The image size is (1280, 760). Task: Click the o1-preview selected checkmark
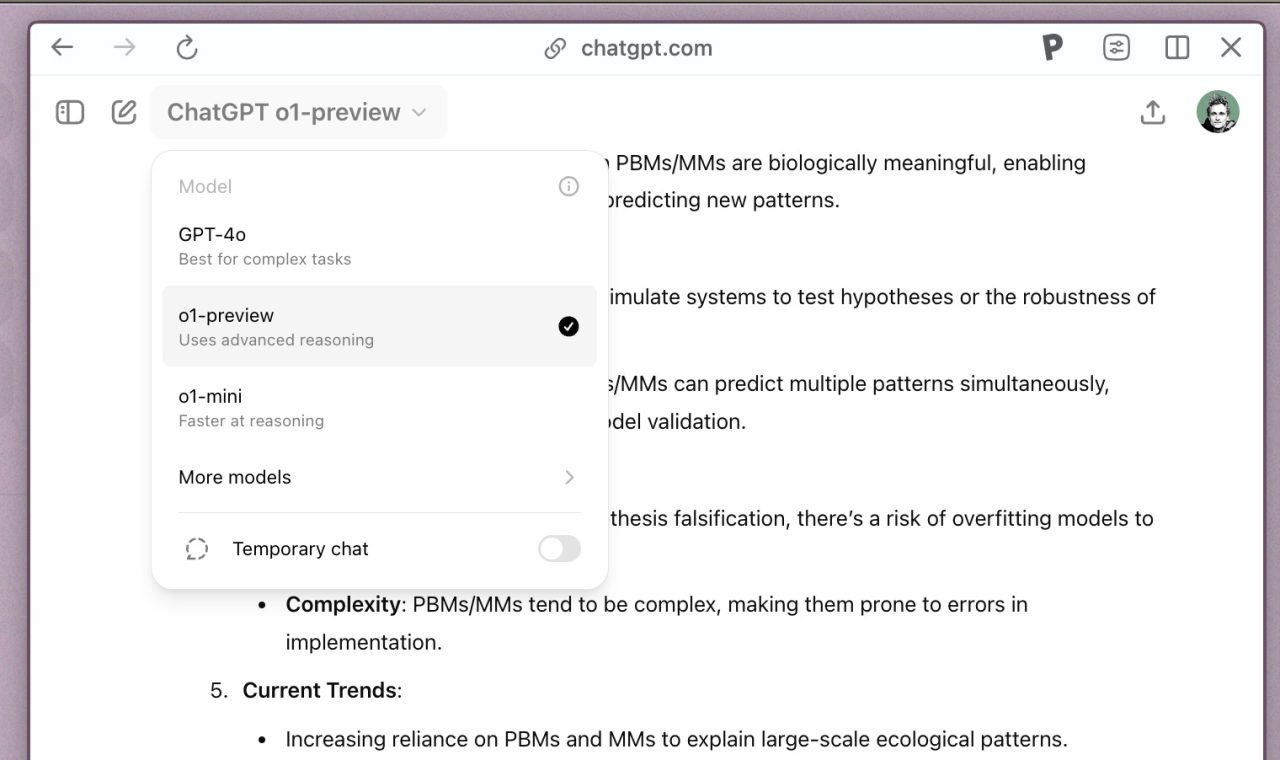tap(569, 326)
